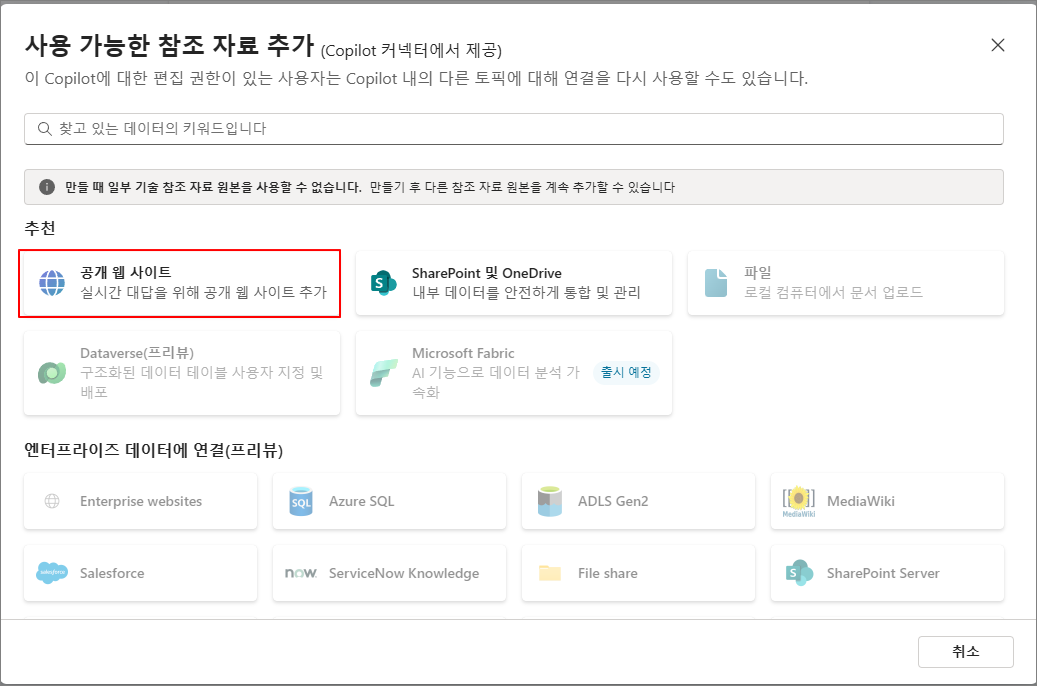Choose the MediaWiki label
The width and height of the screenshot is (1037, 686).
point(860,501)
